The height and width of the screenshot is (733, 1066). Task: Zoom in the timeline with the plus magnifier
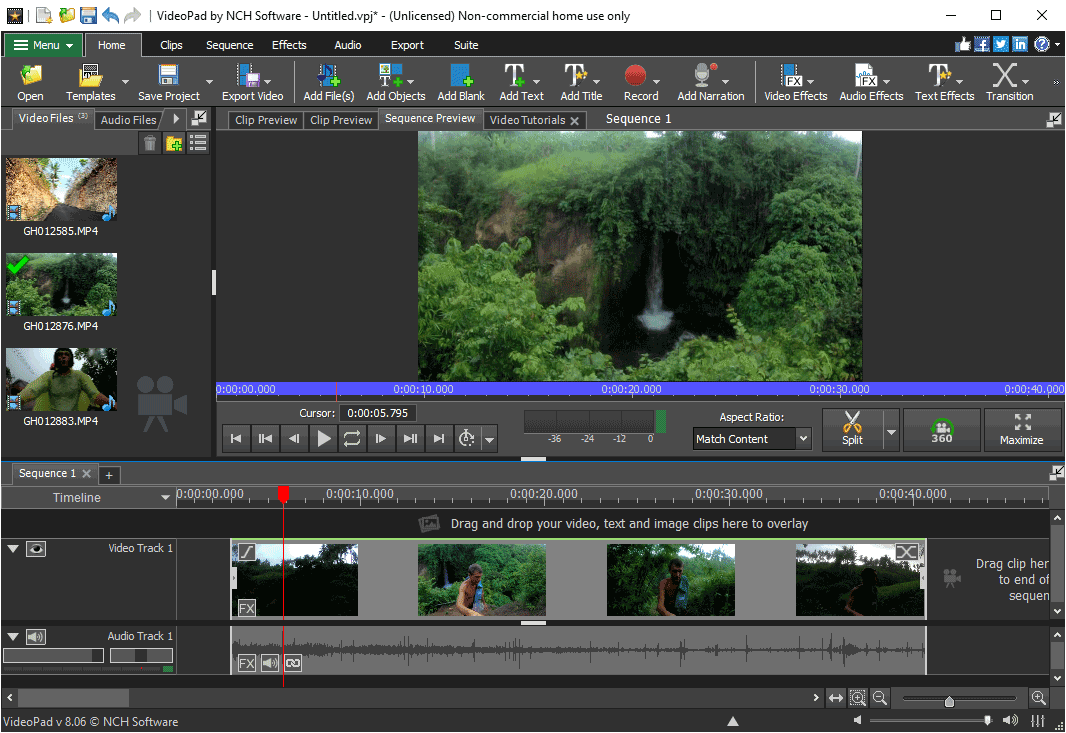(1038, 698)
